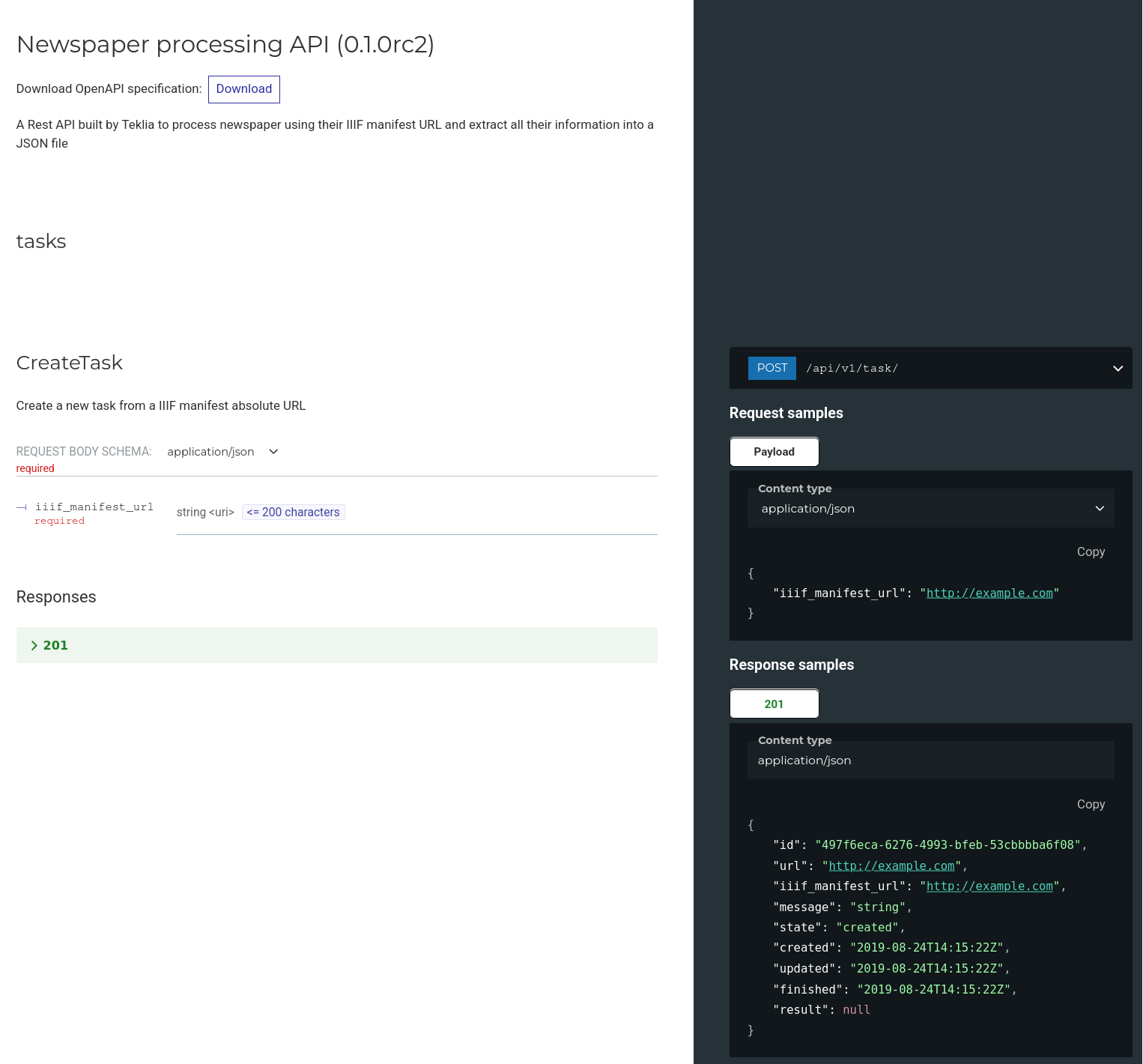Expand the POST /api/v1/task/ endpoint chevron

(x=1118, y=368)
